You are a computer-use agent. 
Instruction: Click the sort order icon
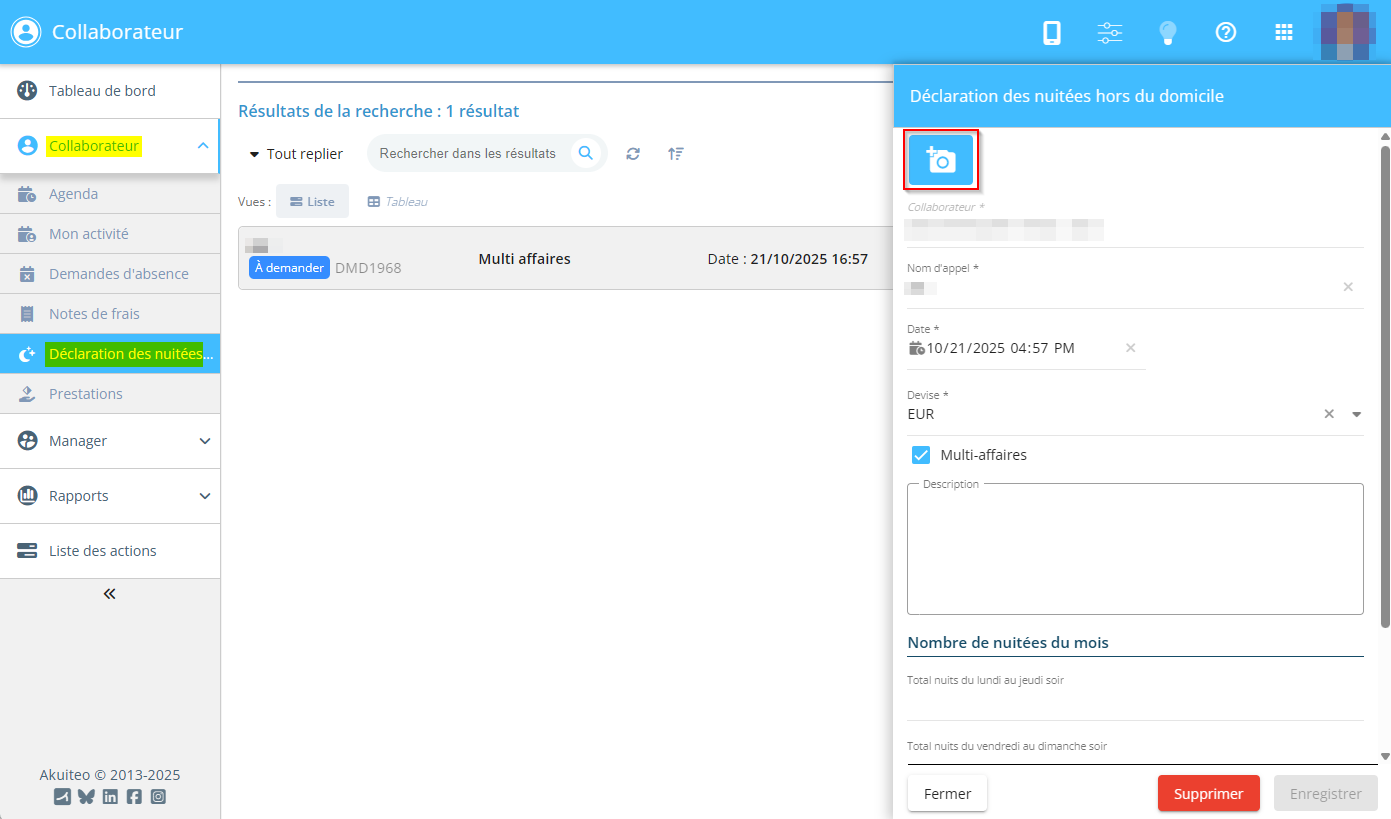pos(676,154)
